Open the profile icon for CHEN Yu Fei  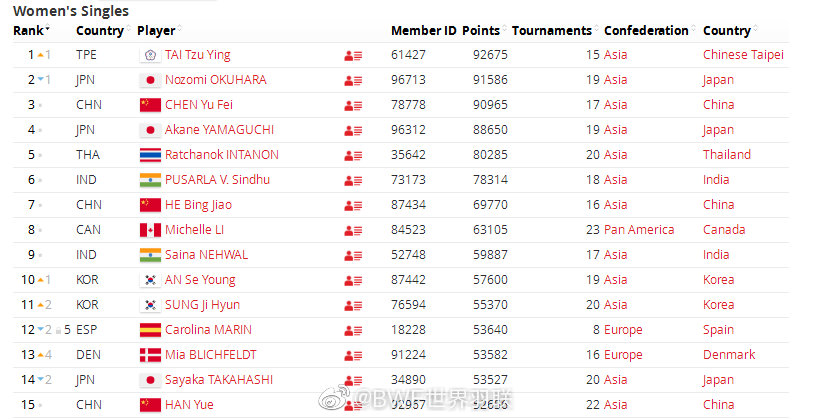point(353,105)
